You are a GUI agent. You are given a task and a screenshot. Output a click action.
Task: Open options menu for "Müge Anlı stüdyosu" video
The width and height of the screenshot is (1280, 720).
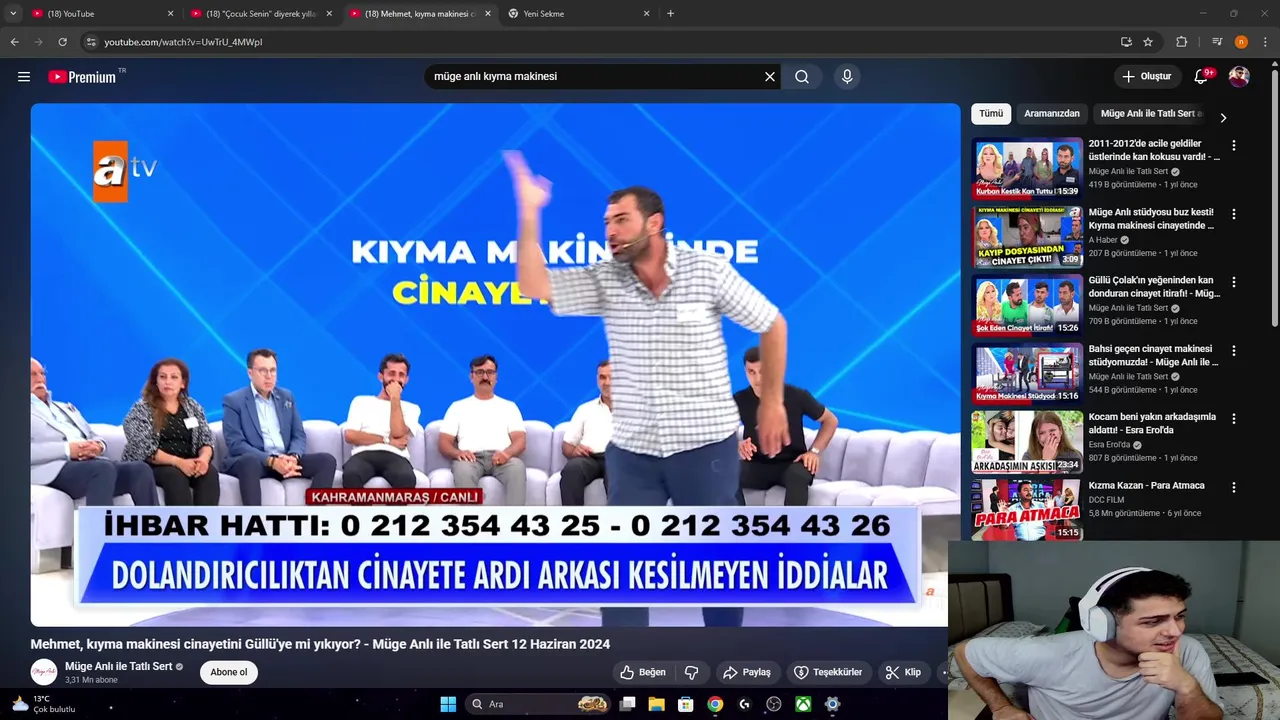(1234, 214)
